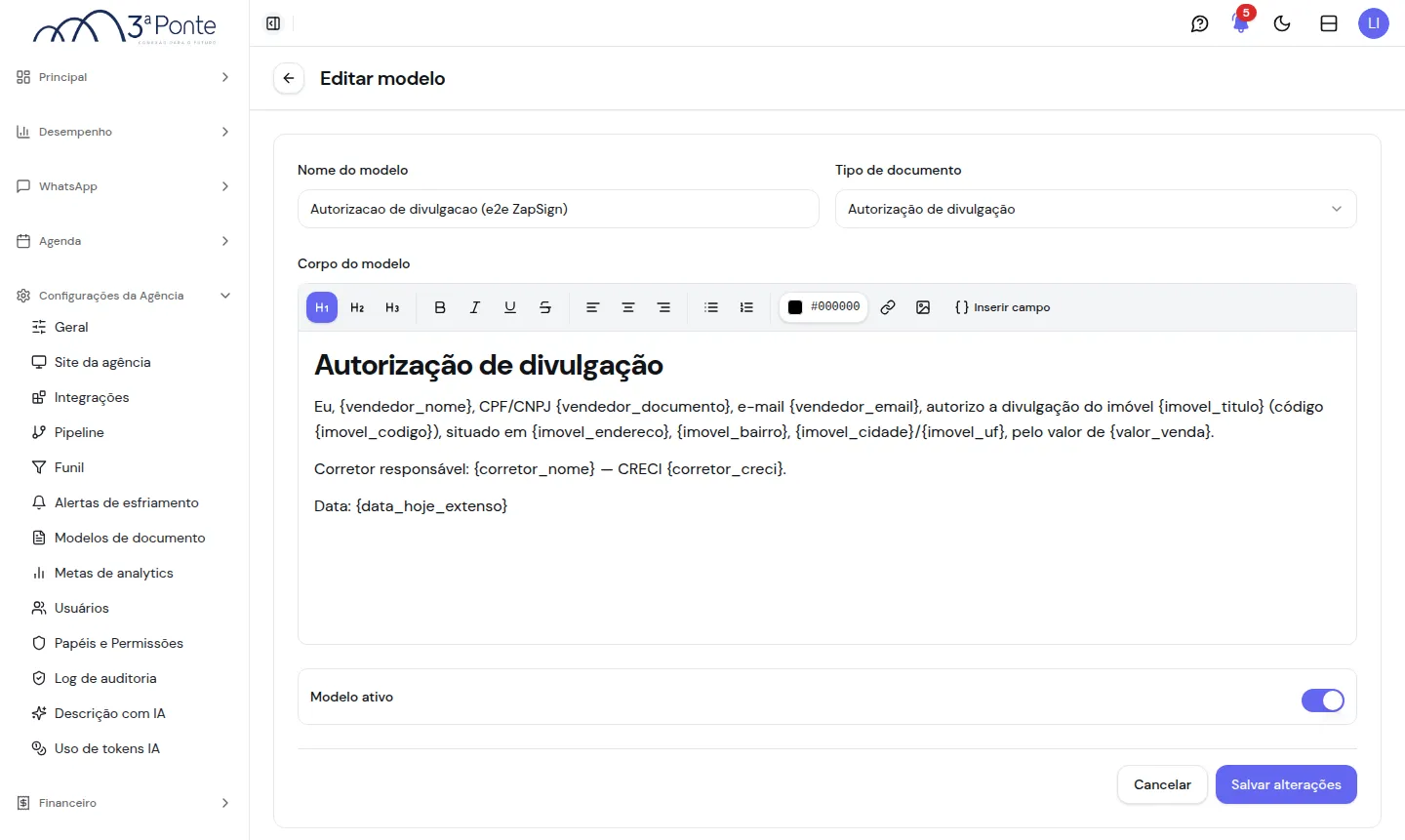This screenshot has height=840, width=1405.
Task: Disable the Modelo ativo switch
Action: point(1323,700)
